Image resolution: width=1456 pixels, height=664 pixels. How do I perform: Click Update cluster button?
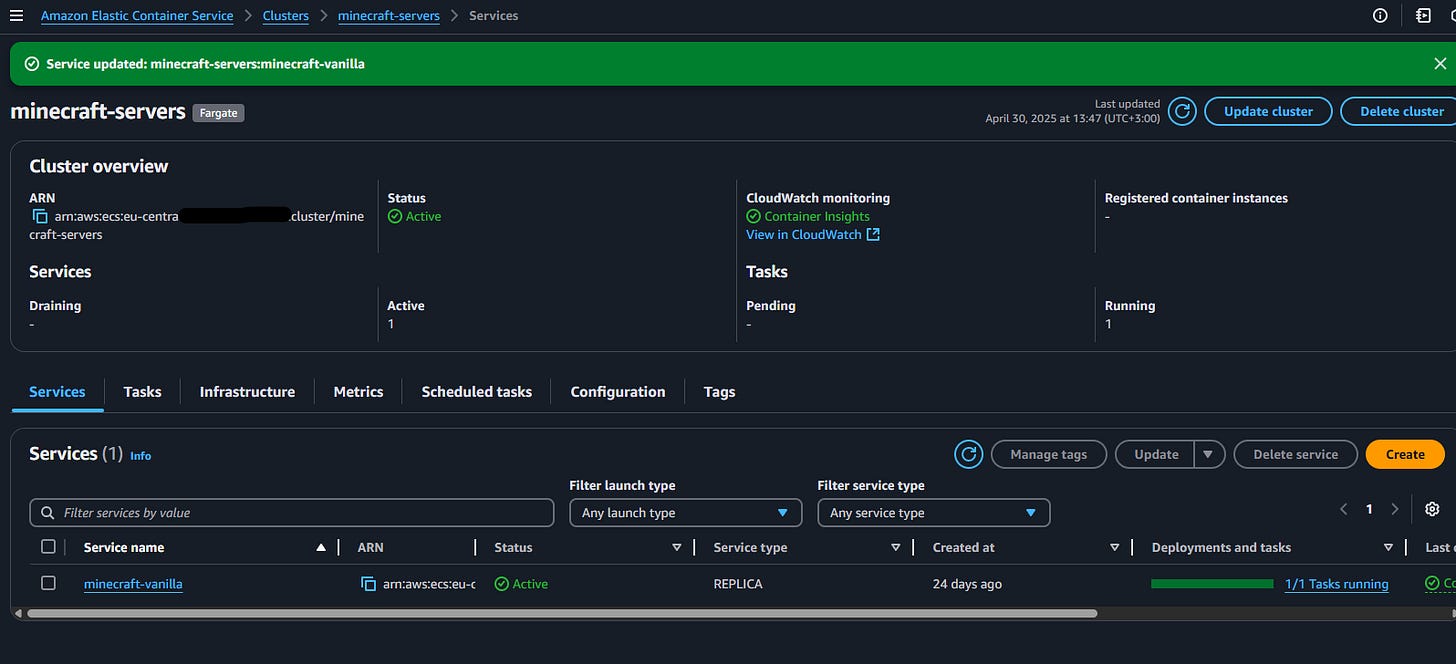tap(1268, 111)
